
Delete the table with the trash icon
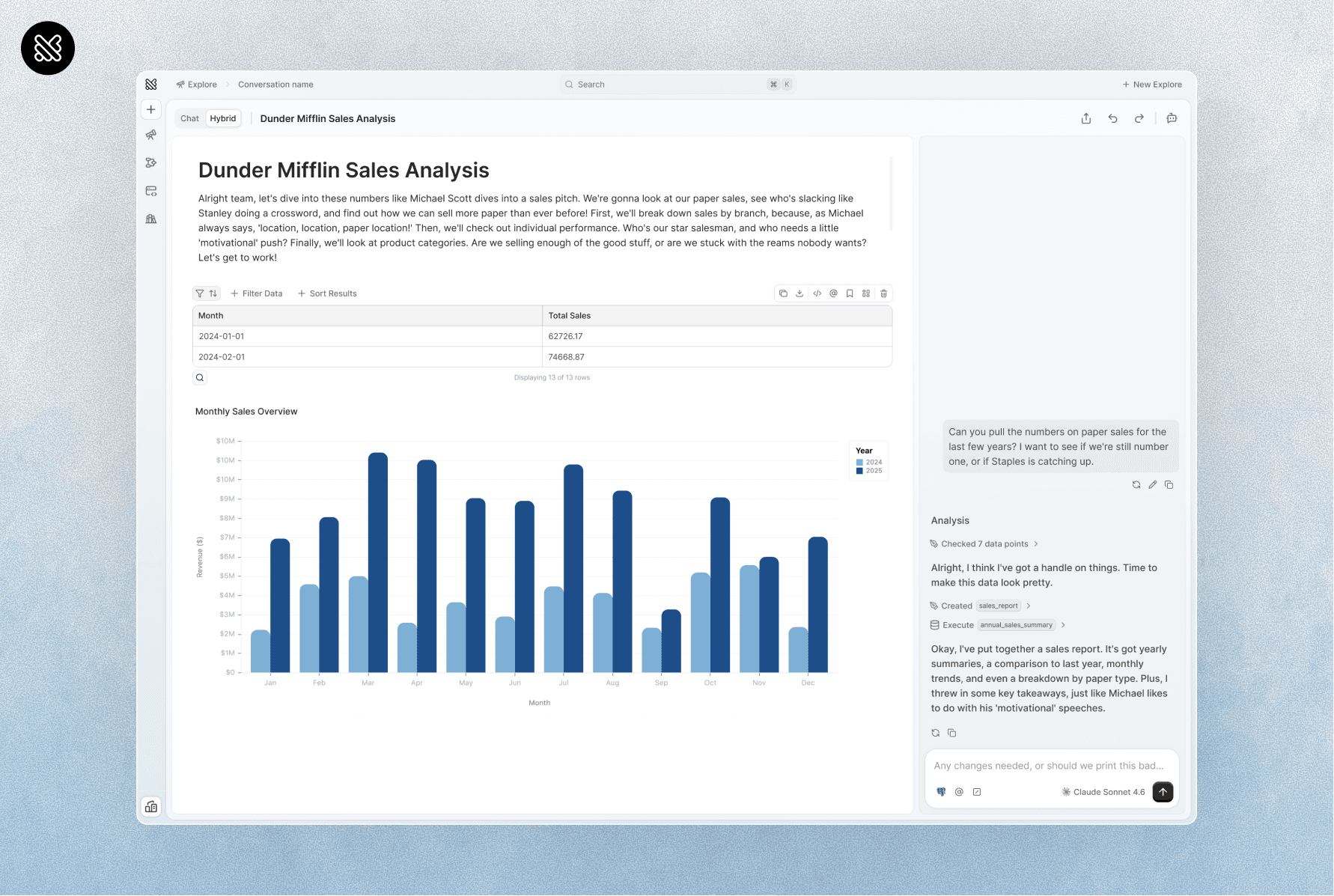tap(883, 293)
